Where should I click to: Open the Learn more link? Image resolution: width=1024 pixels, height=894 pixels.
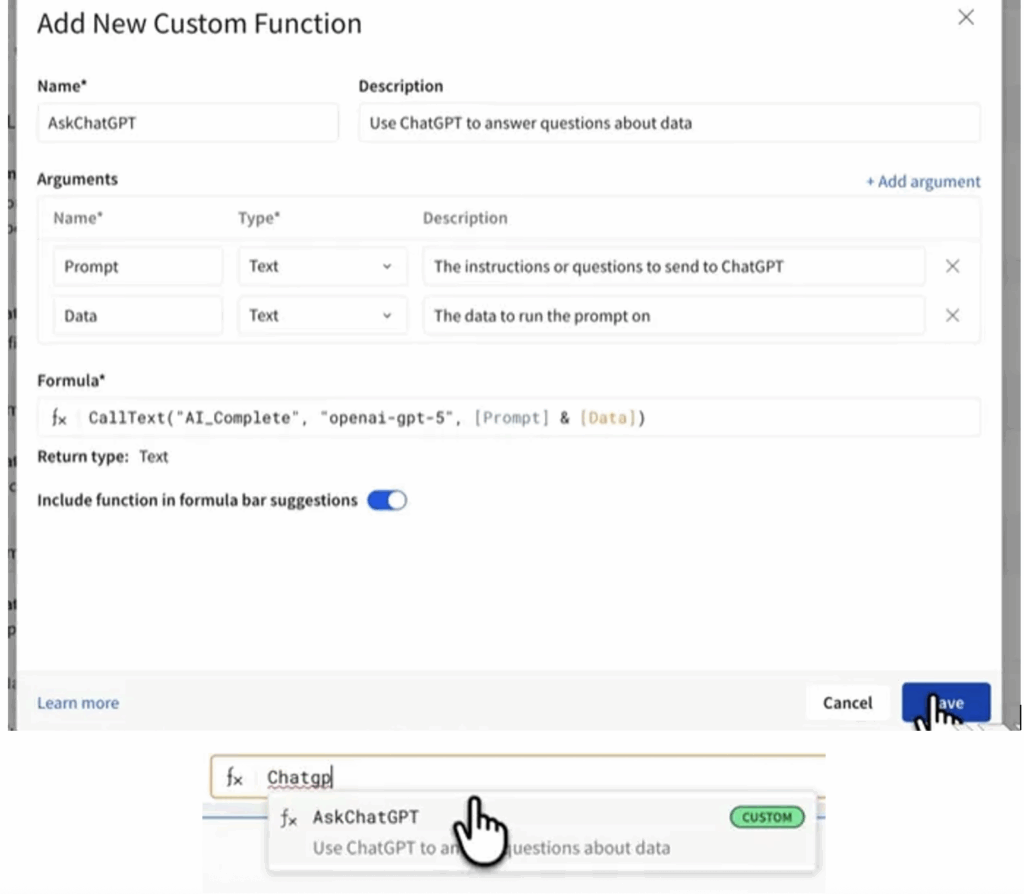point(78,703)
